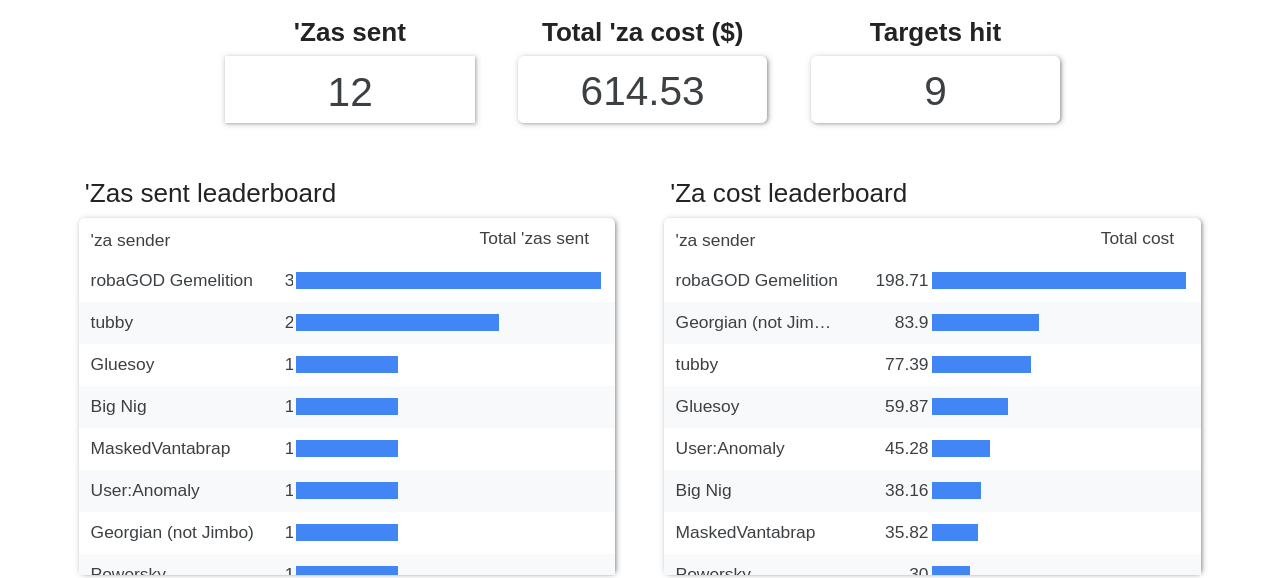
Task: Click the Targets hit scorecard showing 9
Action: pyautogui.click(x=934, y=91)
